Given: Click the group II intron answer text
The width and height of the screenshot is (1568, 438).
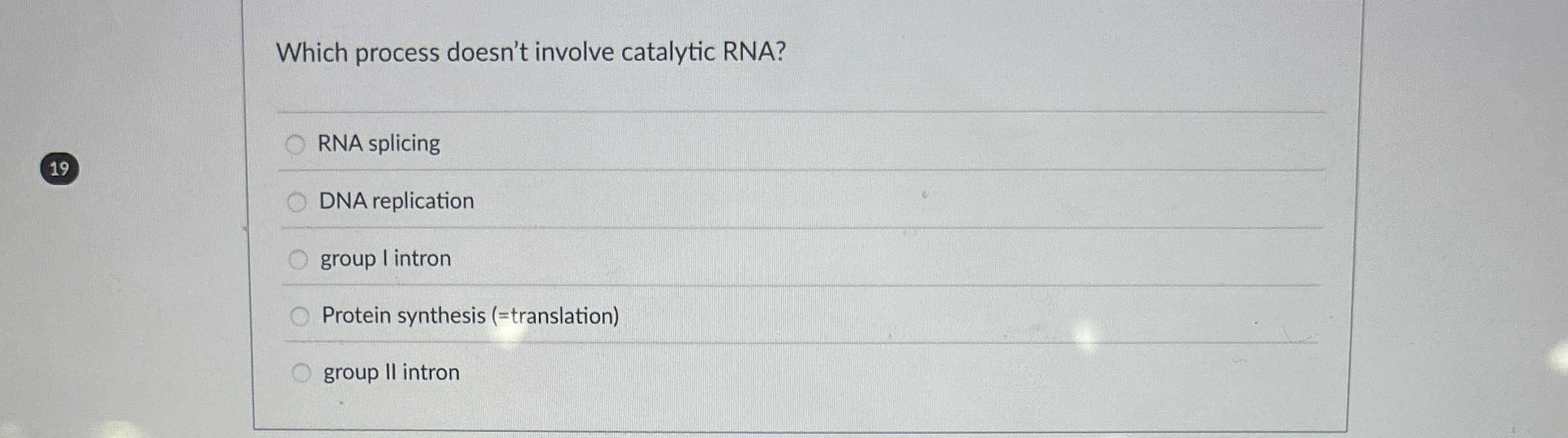Looking at the screenshot, I should [390, 372].
